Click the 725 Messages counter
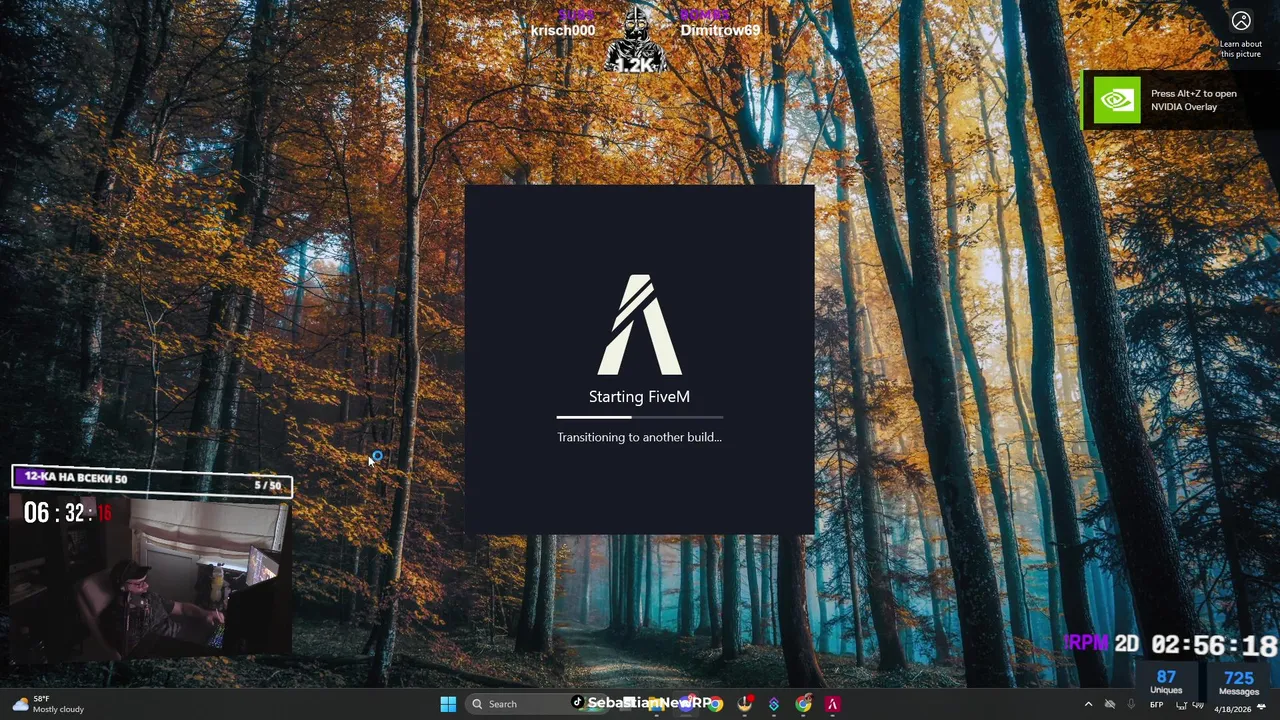This screenshot has width=1280, height=720. (x=1239, y=682)
